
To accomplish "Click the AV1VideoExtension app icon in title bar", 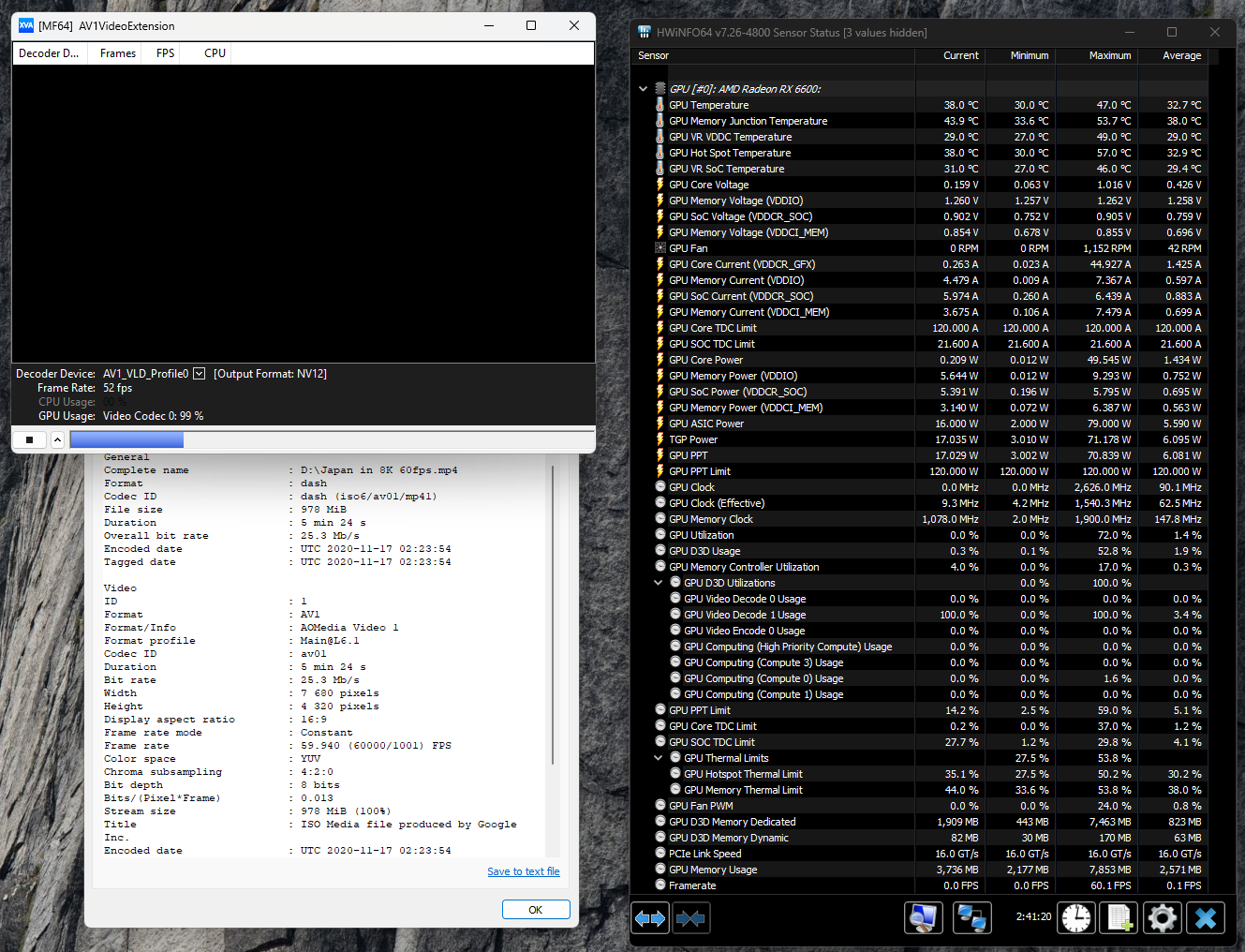I will [x=26, y=25].
